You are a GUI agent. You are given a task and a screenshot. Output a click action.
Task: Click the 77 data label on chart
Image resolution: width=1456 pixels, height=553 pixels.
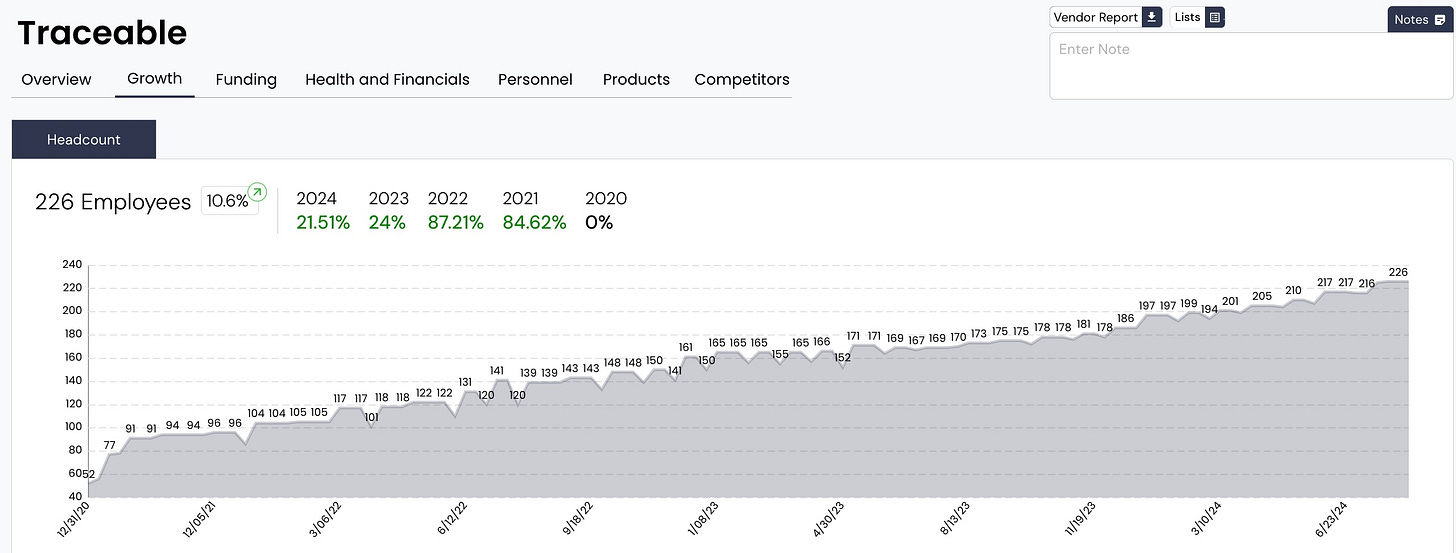[109, 445]
